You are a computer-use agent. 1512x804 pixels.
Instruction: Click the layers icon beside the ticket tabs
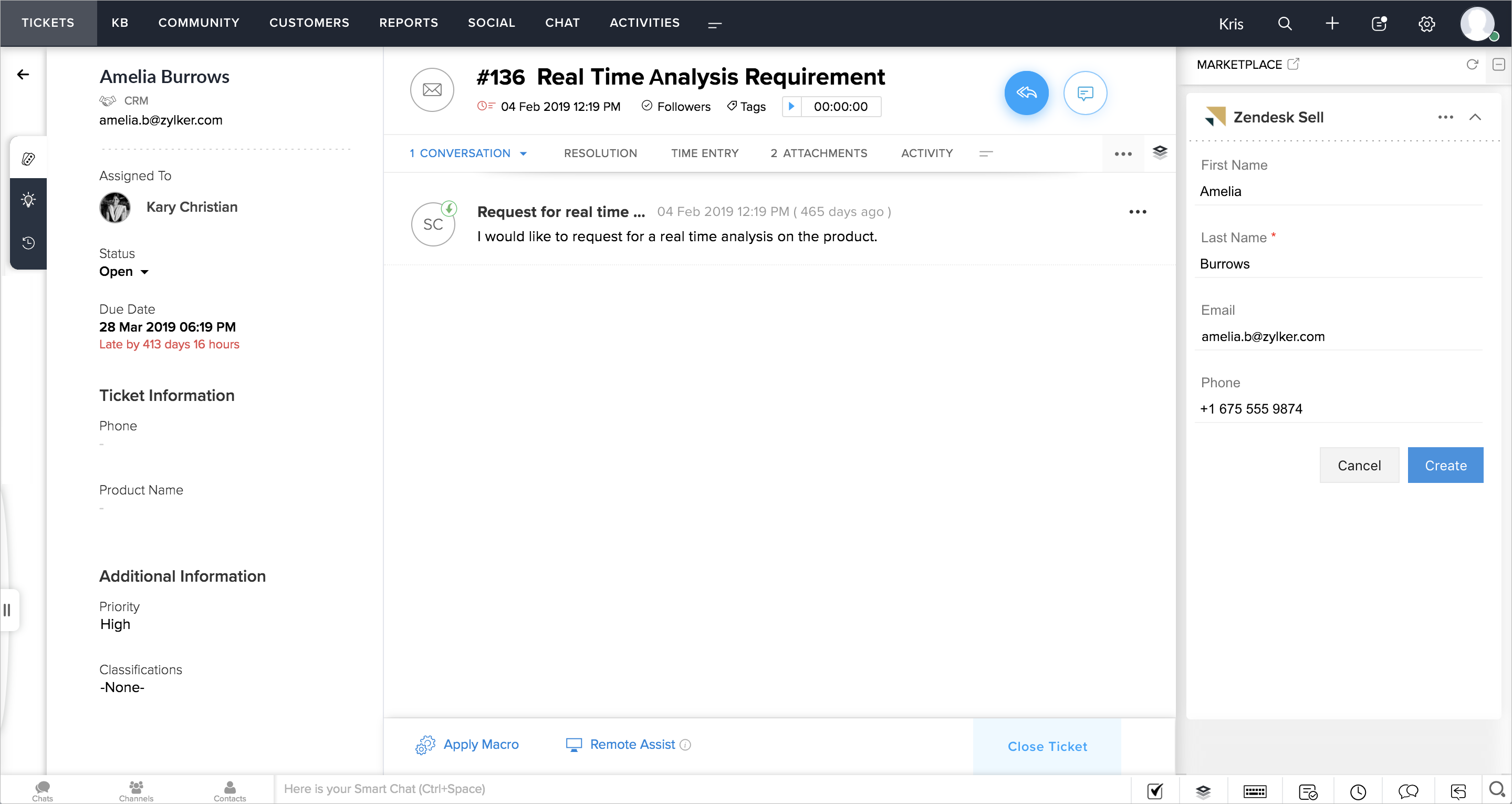1159,153
